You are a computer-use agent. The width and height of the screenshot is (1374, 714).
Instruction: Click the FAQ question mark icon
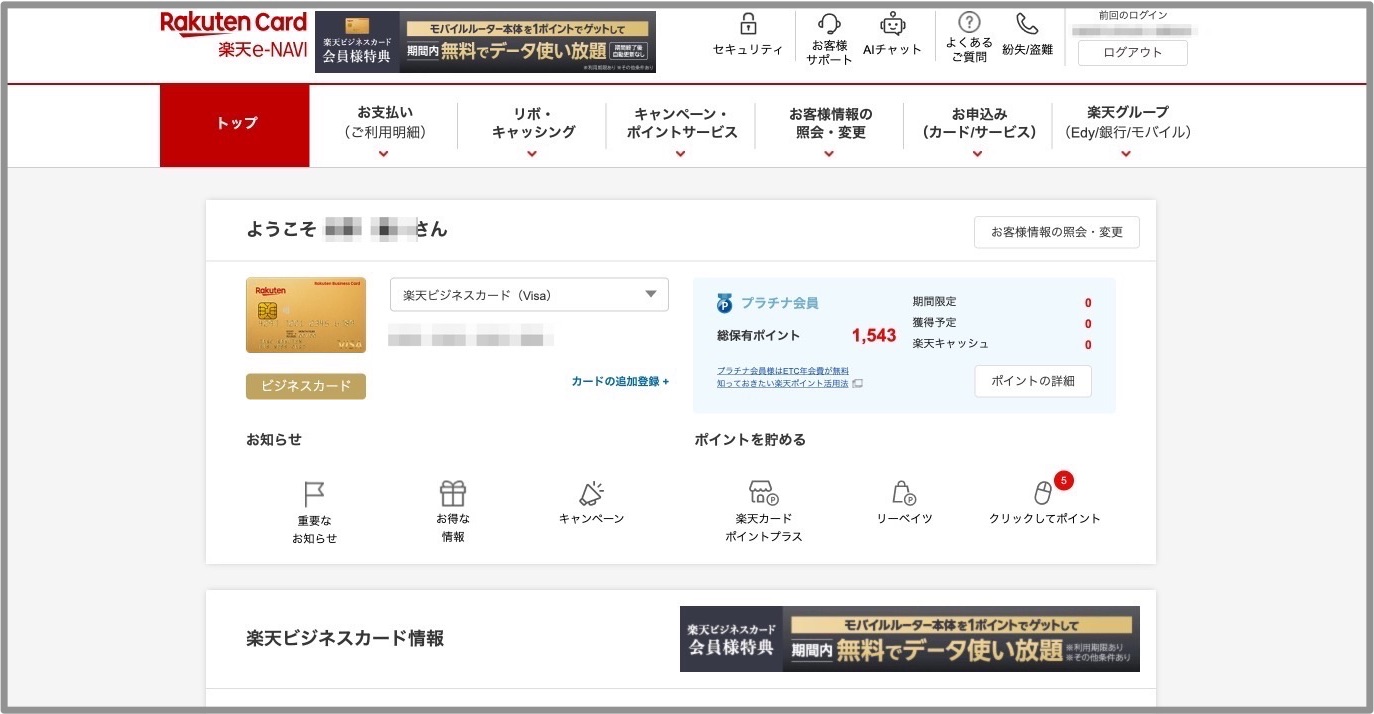click(x=968, y=23)
